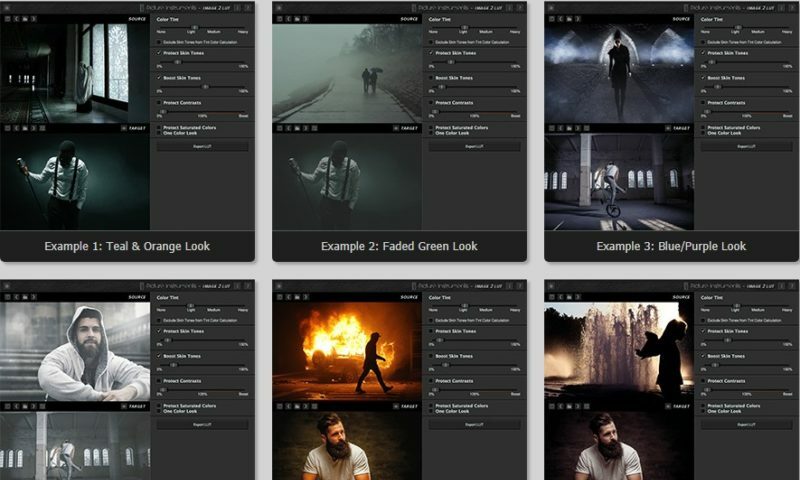Open source image folder in Example 3 panel
800x480 pixels.
coord(569,19)
